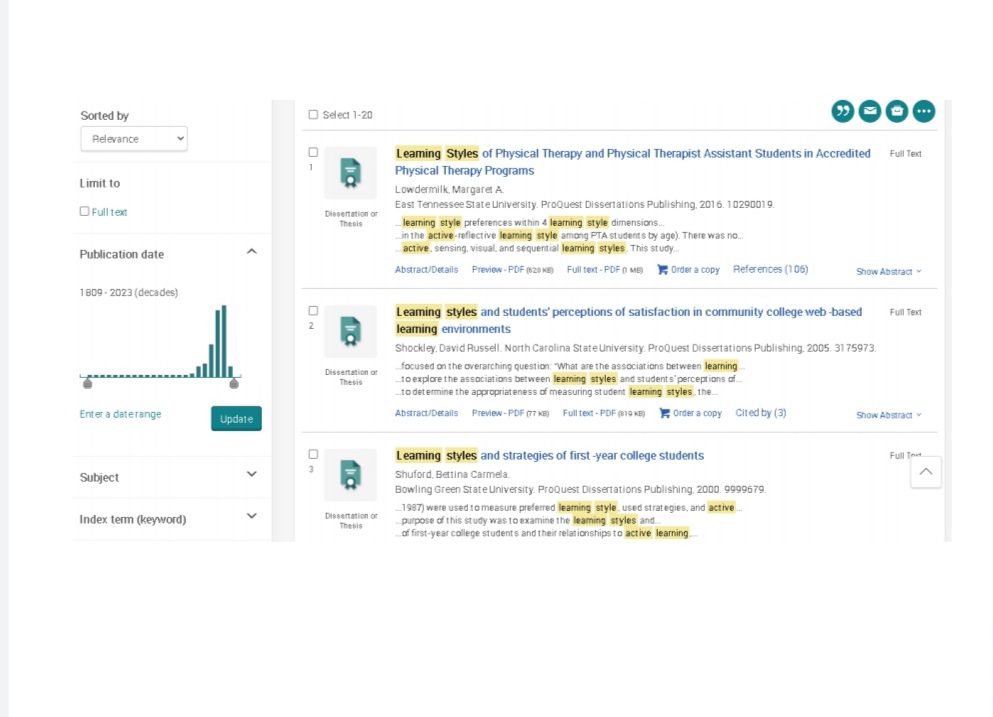Expand the Index term (keyword) filter
993x717 pixels.
[x=251, y=518]
